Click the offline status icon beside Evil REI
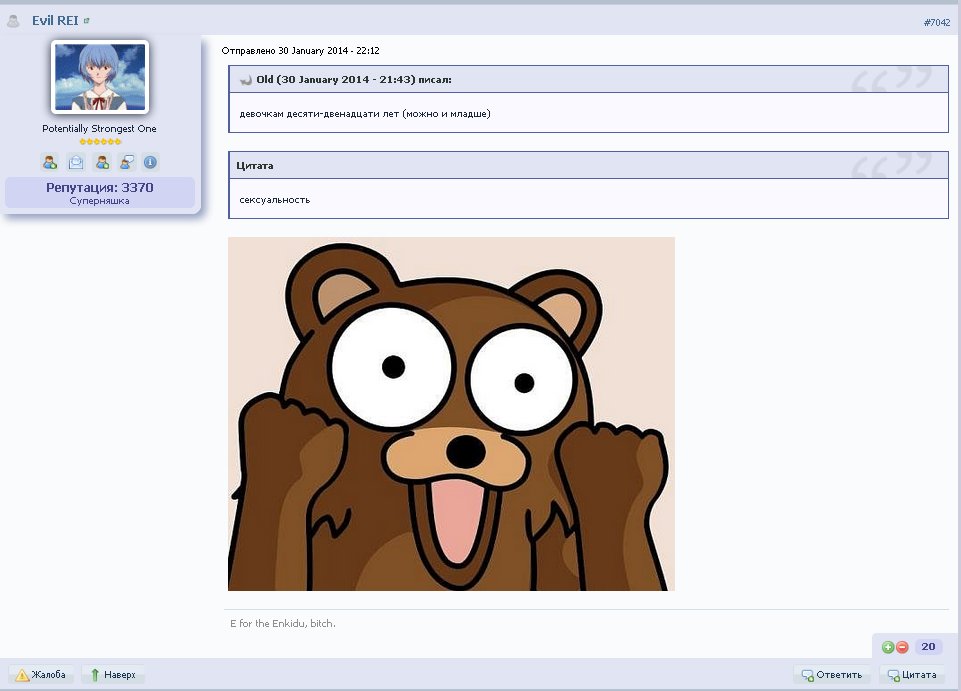Screen dimensions: 961x691 [x=13, y=21]
